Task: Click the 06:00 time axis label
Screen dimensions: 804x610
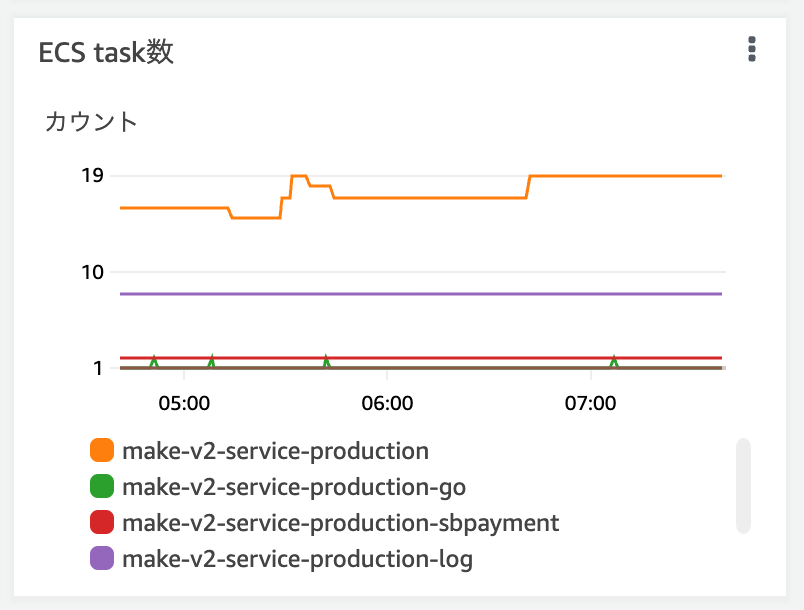Action: click(x=387, y=405)
